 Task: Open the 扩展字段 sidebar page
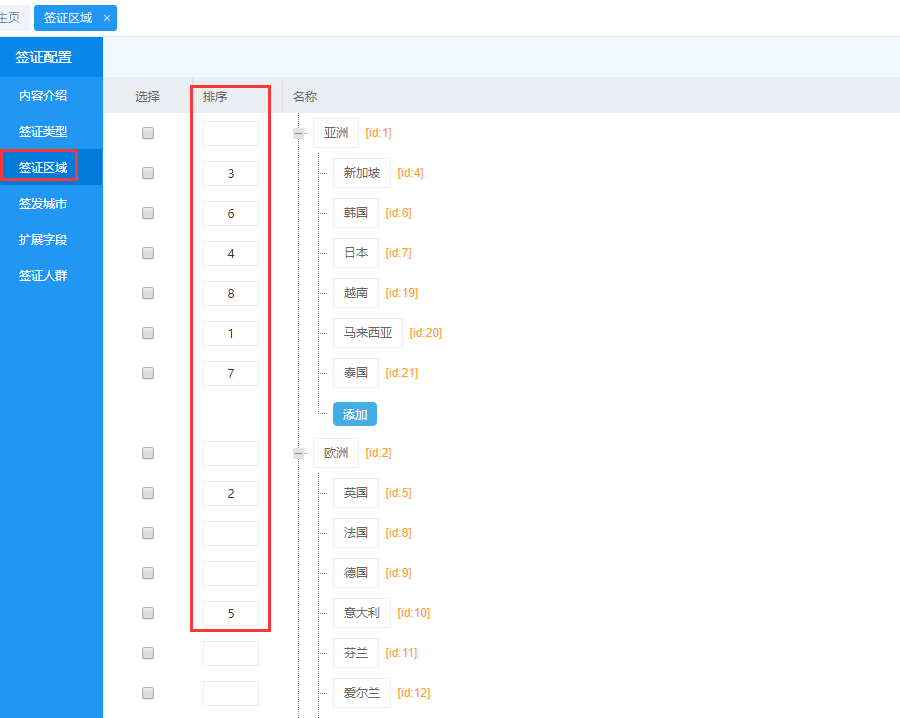[x=43, y=240]
